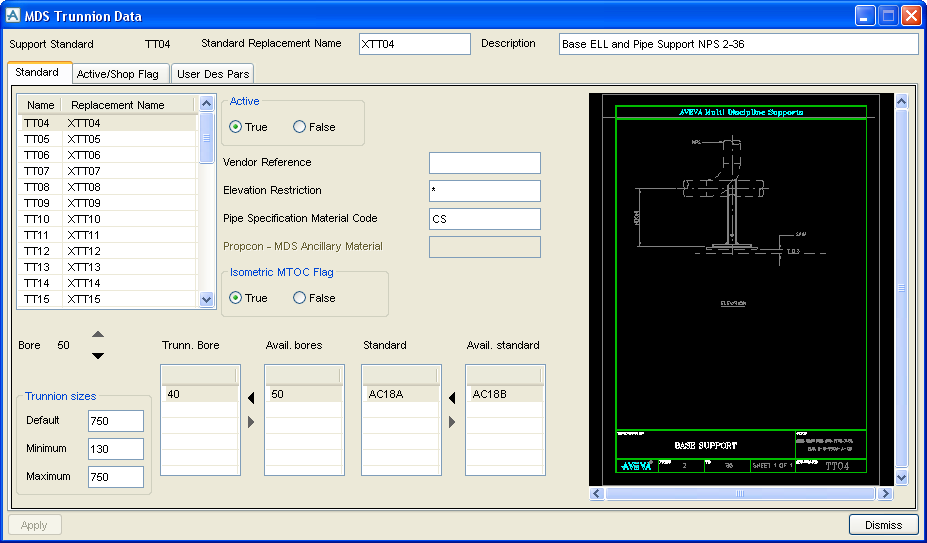This screenshot has height=543, width=927.
Task: Open the Active/Shop Flag tab
Action: pos(121,74)
